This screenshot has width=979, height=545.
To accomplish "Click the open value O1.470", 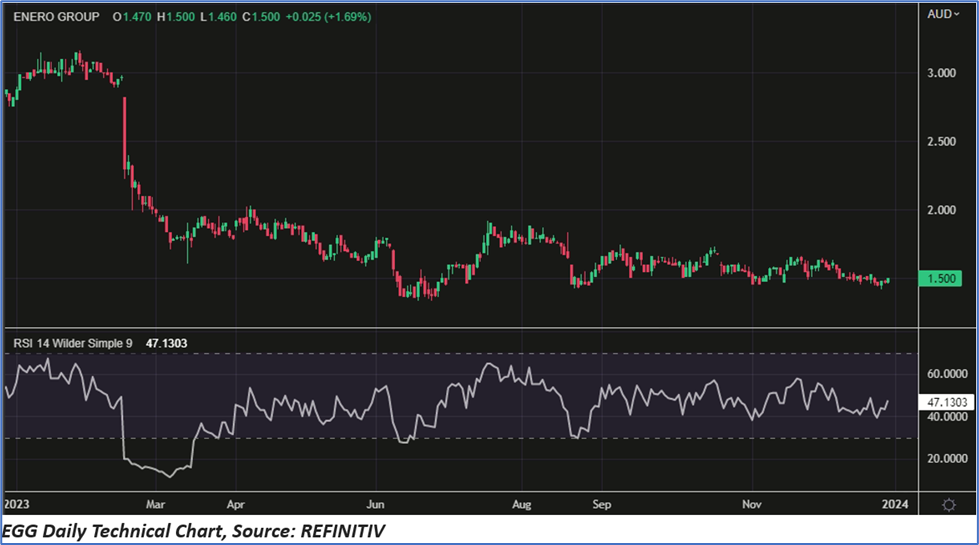I will coord(132,17).
